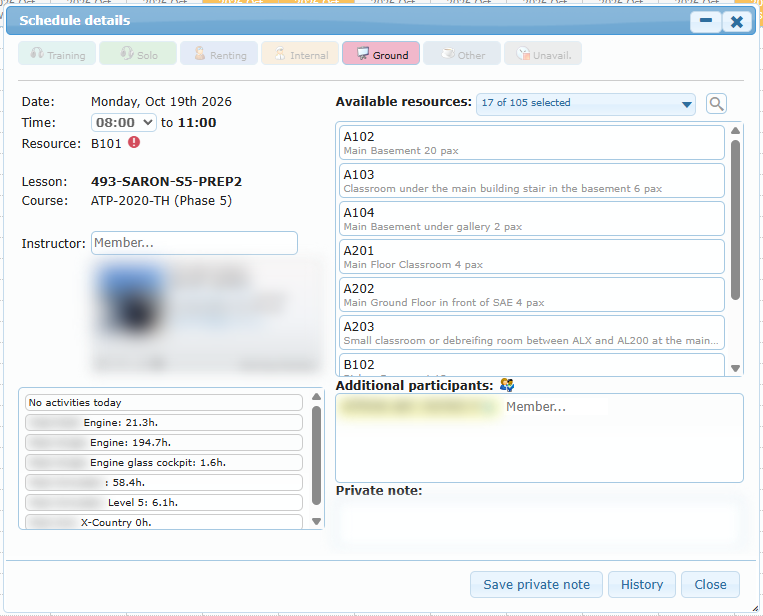The height and width of the screenshot is (616, 763).
Task: Select the Solo schedule type tab
Action: point(138,54)
